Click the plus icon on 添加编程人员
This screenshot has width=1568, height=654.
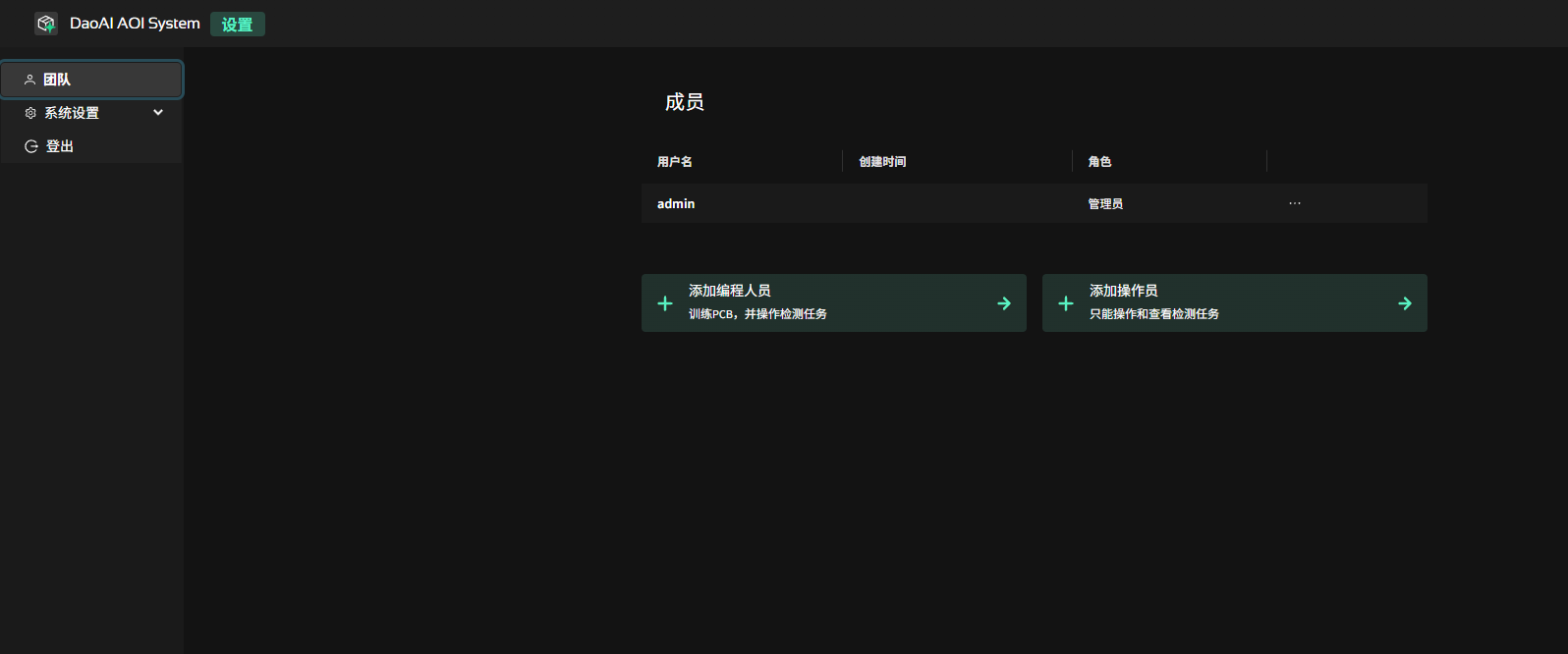[x=665, y=303]
